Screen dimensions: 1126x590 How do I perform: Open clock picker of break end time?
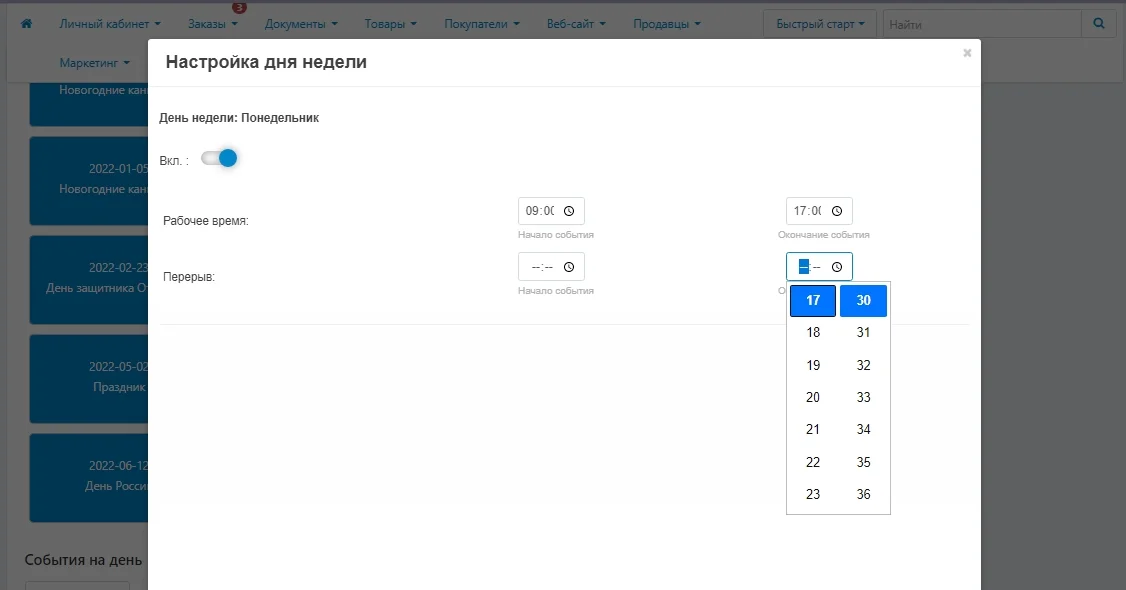click(x=837, y=267)
